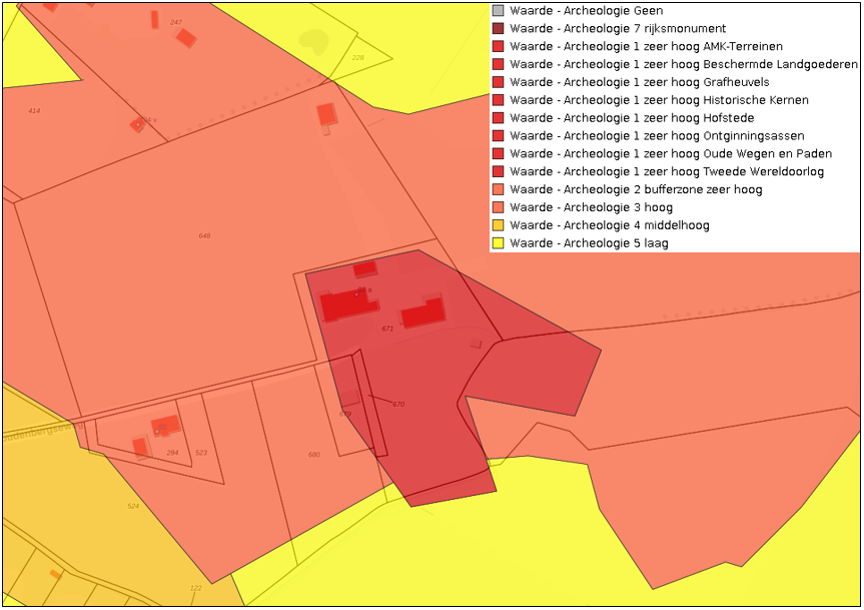Click parcel number 523 on the map

201,452
